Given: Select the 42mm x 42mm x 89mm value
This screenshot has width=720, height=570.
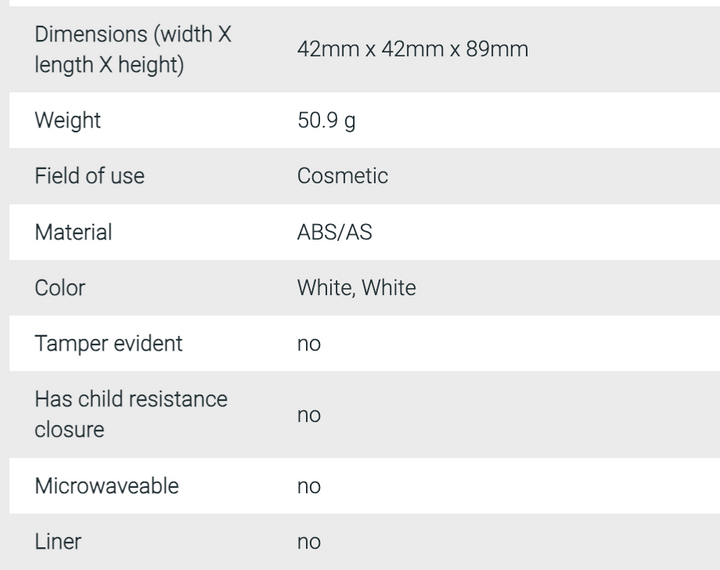Looking at the screenshot, I should [x=412, y=49].
